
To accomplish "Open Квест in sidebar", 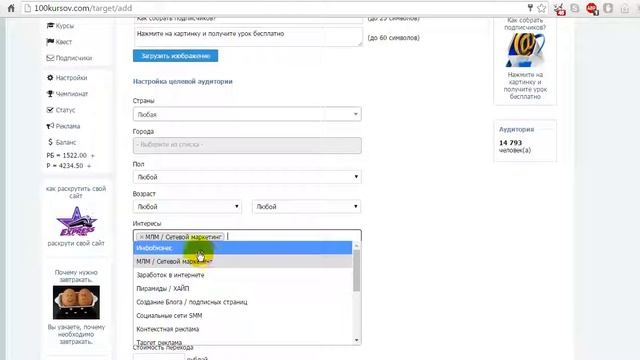I will [x=64, y=42].
